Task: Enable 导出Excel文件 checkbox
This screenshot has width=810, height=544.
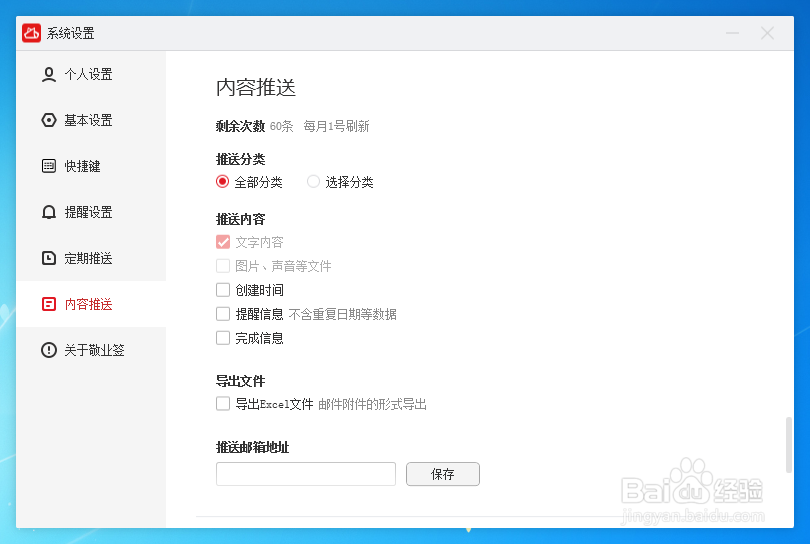Action: coord(223,404)
